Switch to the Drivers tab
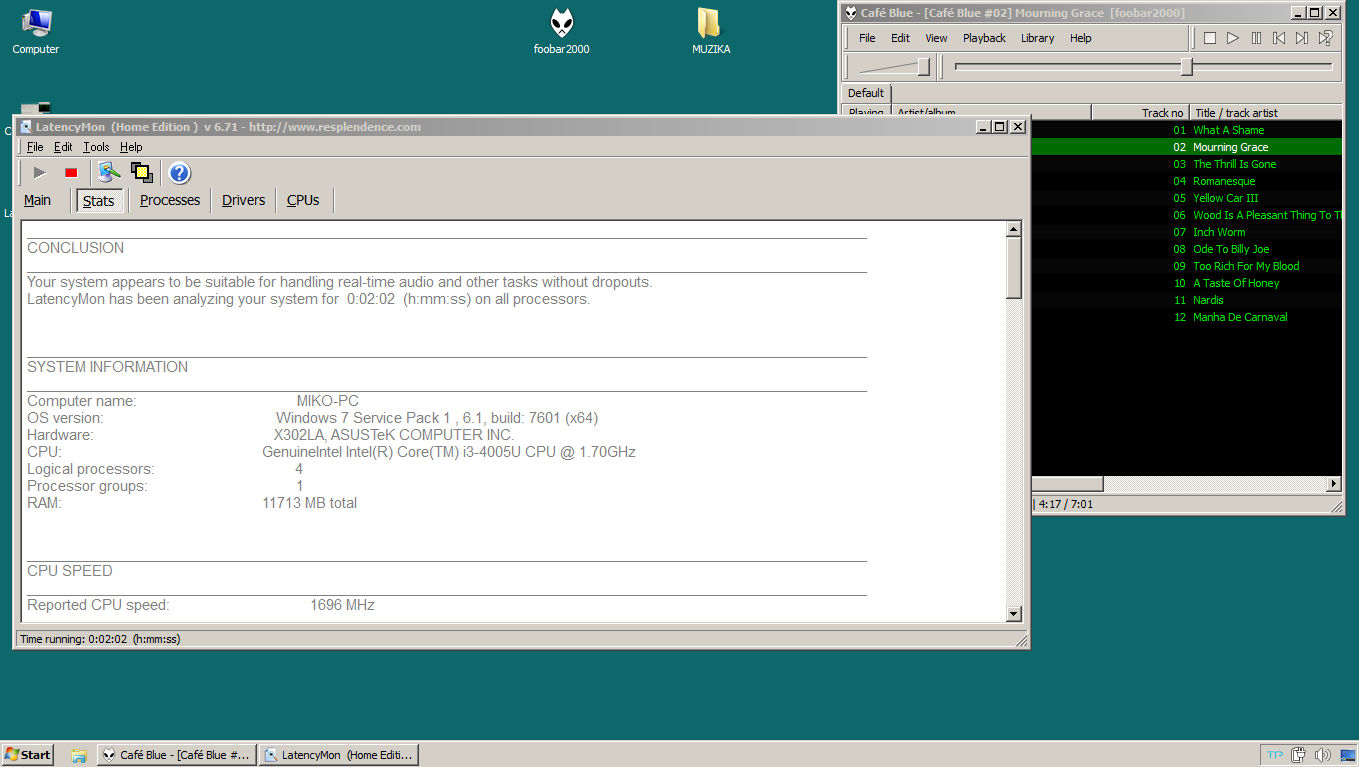Viewport: 1359px width, 767px height. pos(244,200)
